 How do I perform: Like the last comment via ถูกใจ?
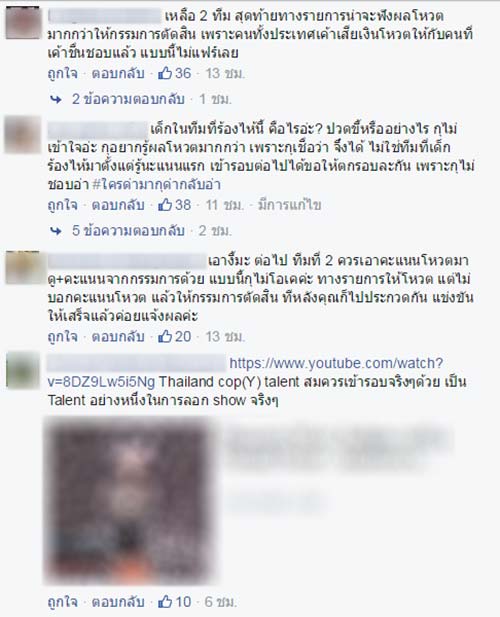pos(63,602)
